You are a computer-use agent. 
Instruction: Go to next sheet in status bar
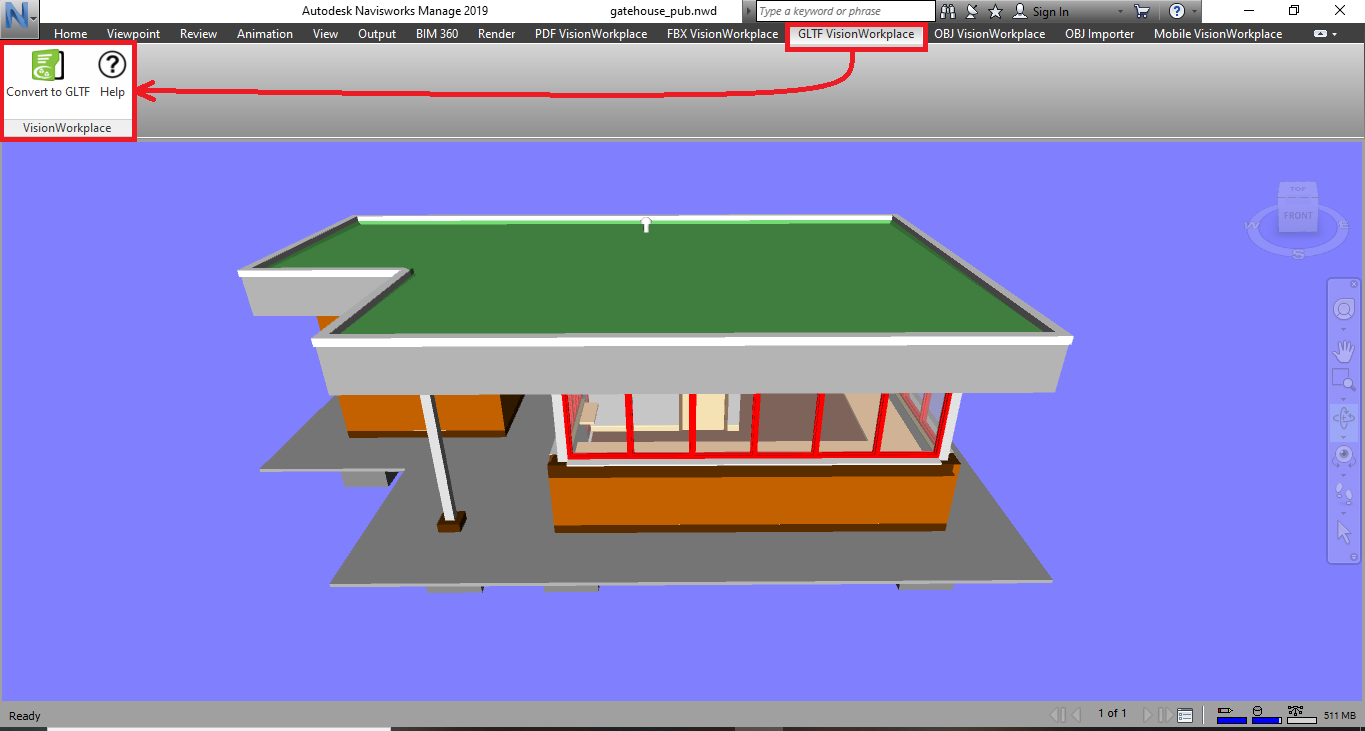coord(1146,715)
